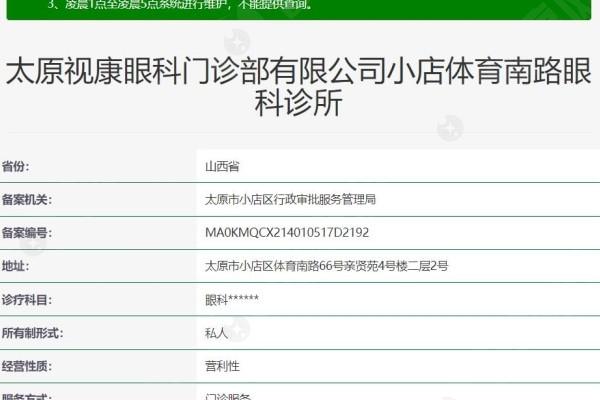Viewport: 600px width, 400px height.
Task: Select 太原市小店区行政审批服务管理局 value
Action: click(x=290, y=199)
